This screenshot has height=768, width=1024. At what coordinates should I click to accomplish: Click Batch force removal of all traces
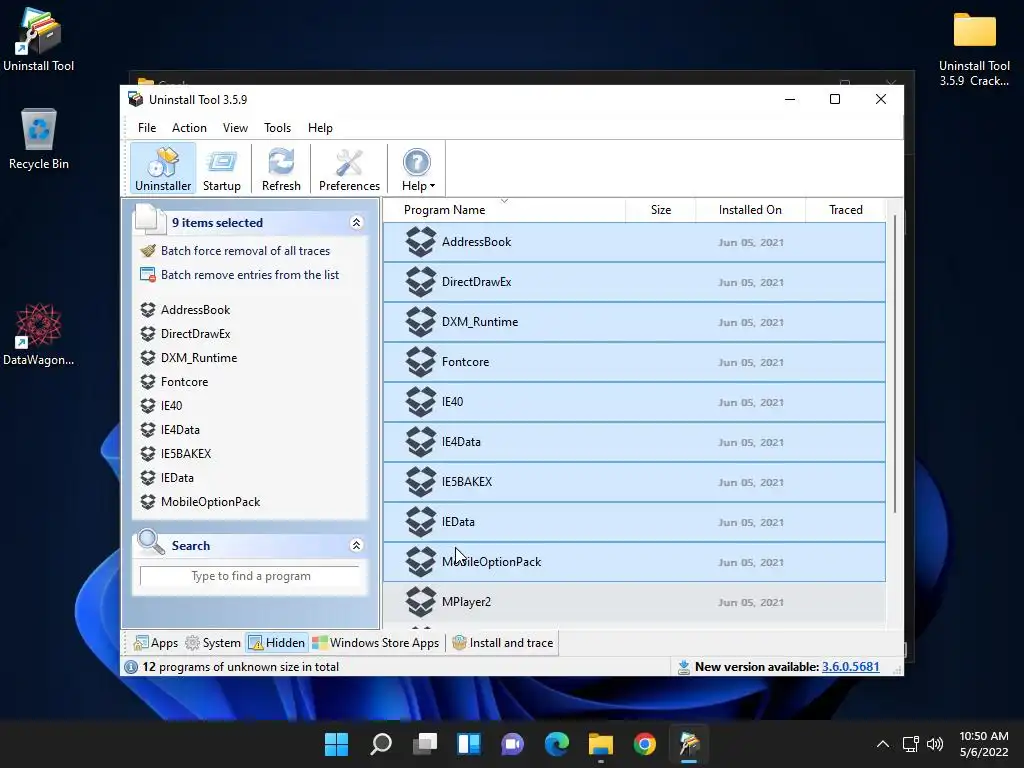(246, 251)
